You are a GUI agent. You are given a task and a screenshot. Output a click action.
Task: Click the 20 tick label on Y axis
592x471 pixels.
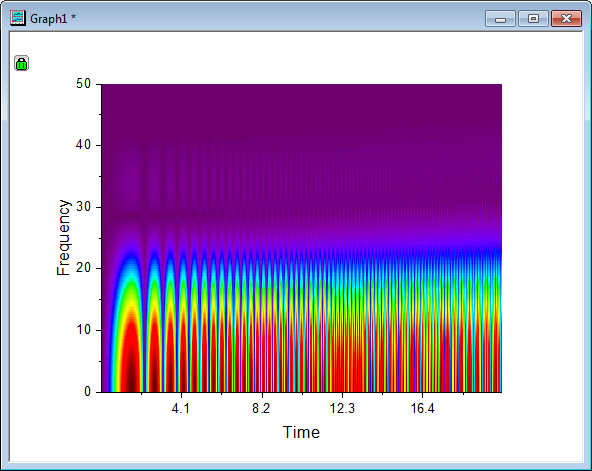(x=83, y=268)
